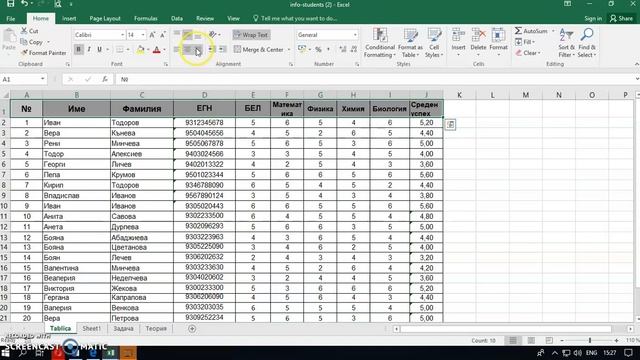Click the Fill Color bucket swatch
Viewport: 640px width, 360px height.
tap(140, 50)
